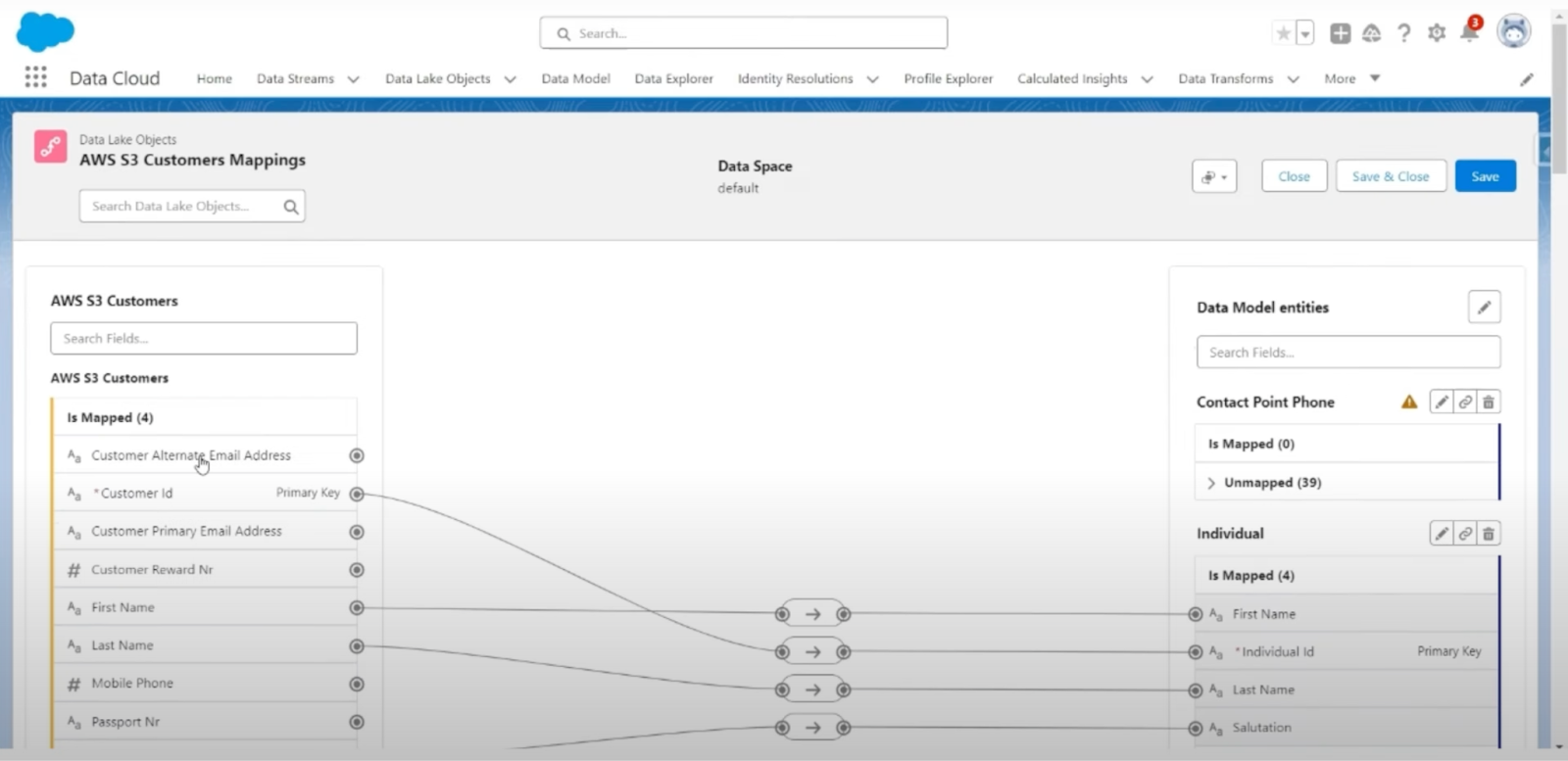The height and width of the screenshot is (761, 1568).
Task: Delete the Individual entity
Action: coord(1489,534)
